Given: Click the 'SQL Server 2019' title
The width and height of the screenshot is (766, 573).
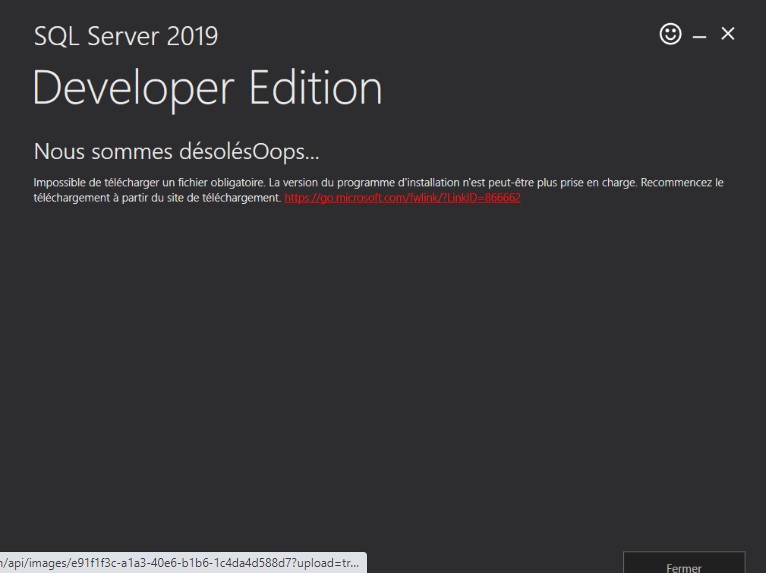Looking at the screenshot, I should [126, 36].
